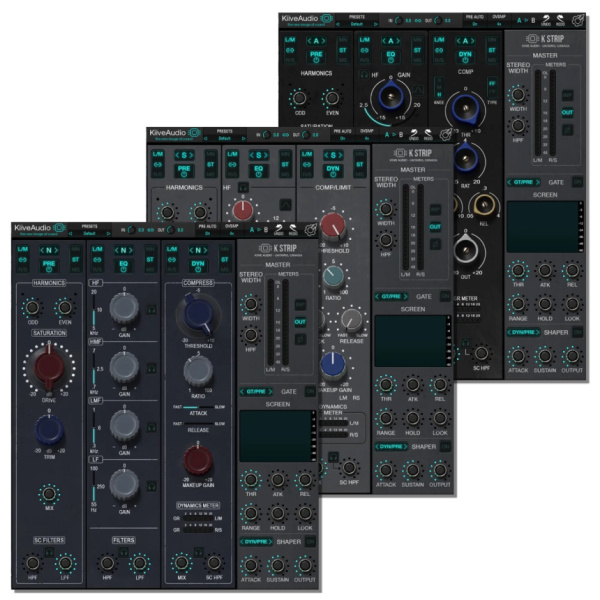Open settings logo icon in back A-model window
Viewport: 600px width, 600px height.
[578, 20]
